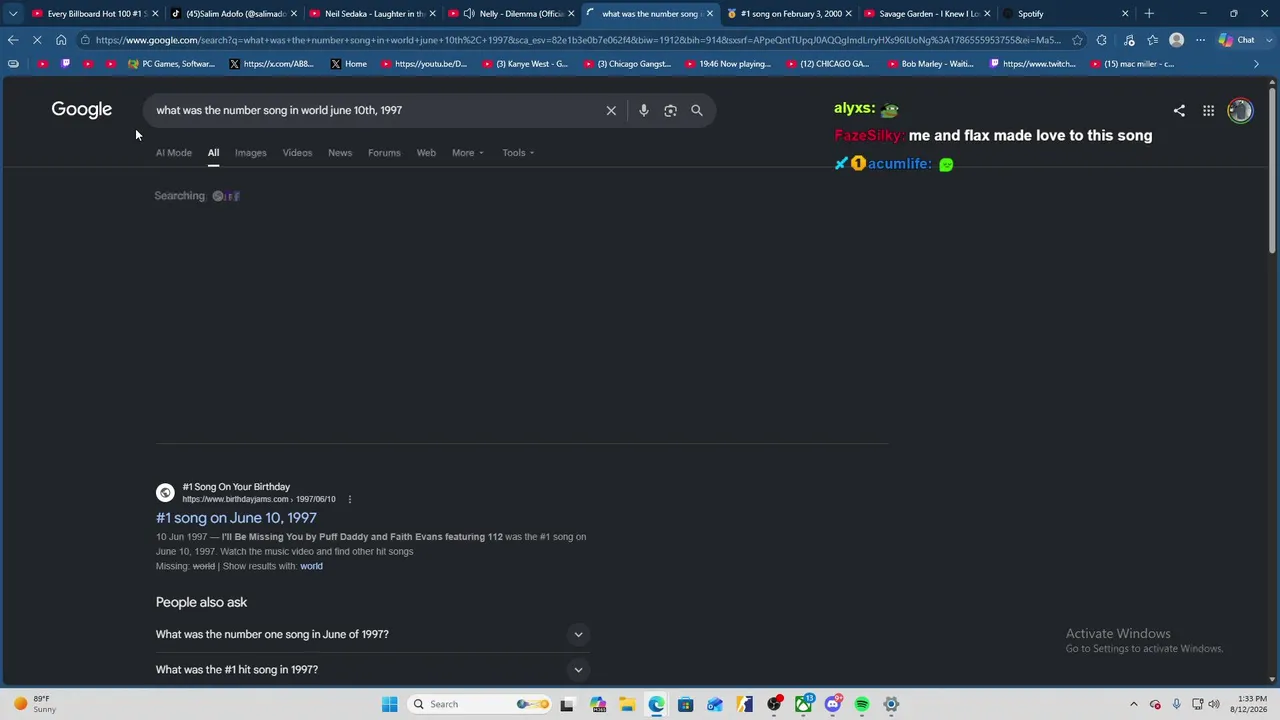Viewport: 1280px width, 720px height.
Task: Select the Images search tab
Action: 250,153
